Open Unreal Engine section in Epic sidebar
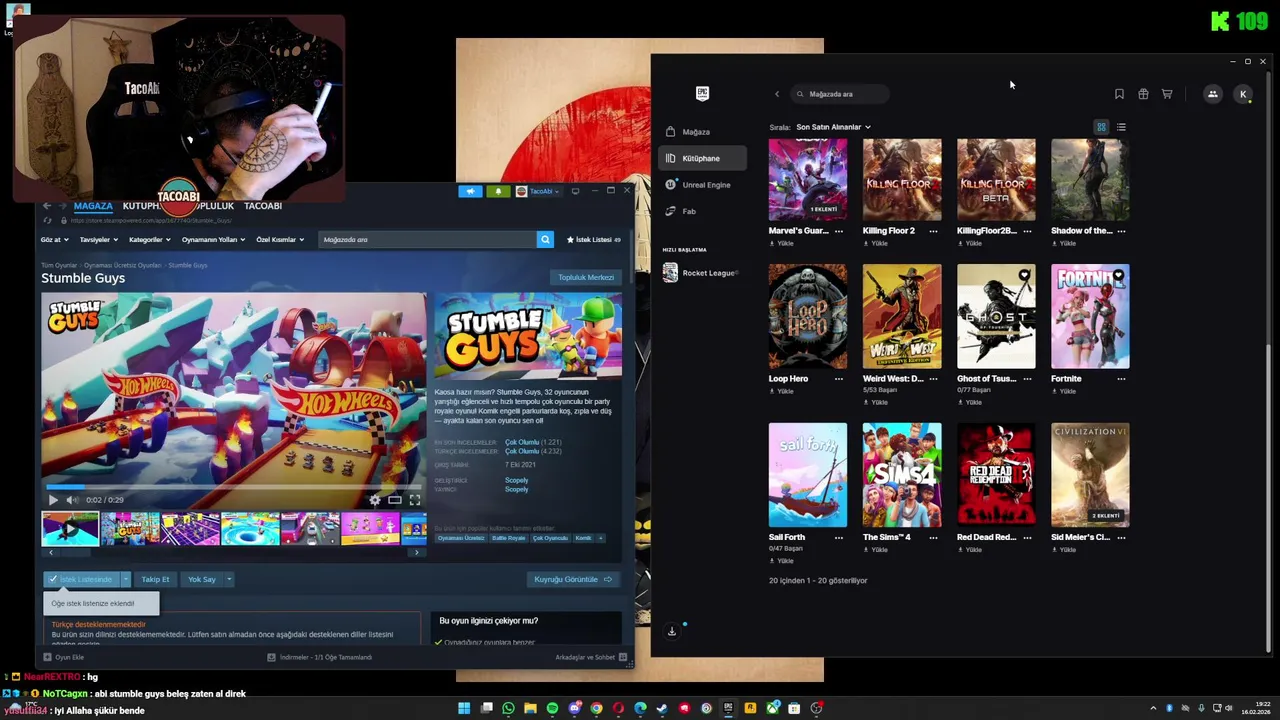 pos(702,185)
